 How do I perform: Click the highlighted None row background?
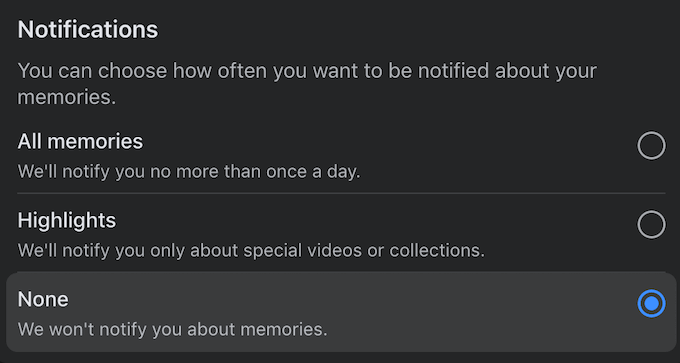tap(341, 312)
